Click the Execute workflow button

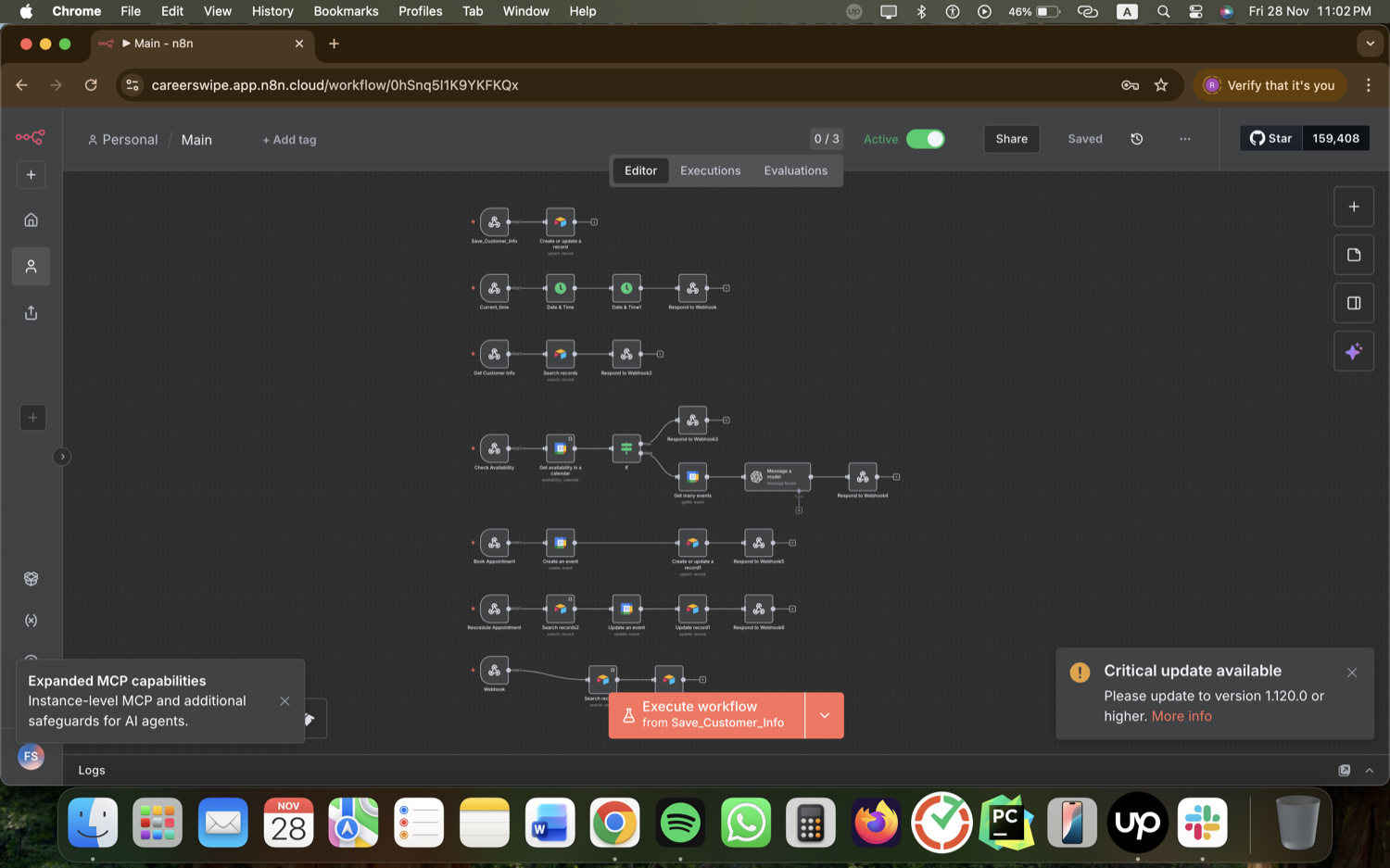pos(707,715)
